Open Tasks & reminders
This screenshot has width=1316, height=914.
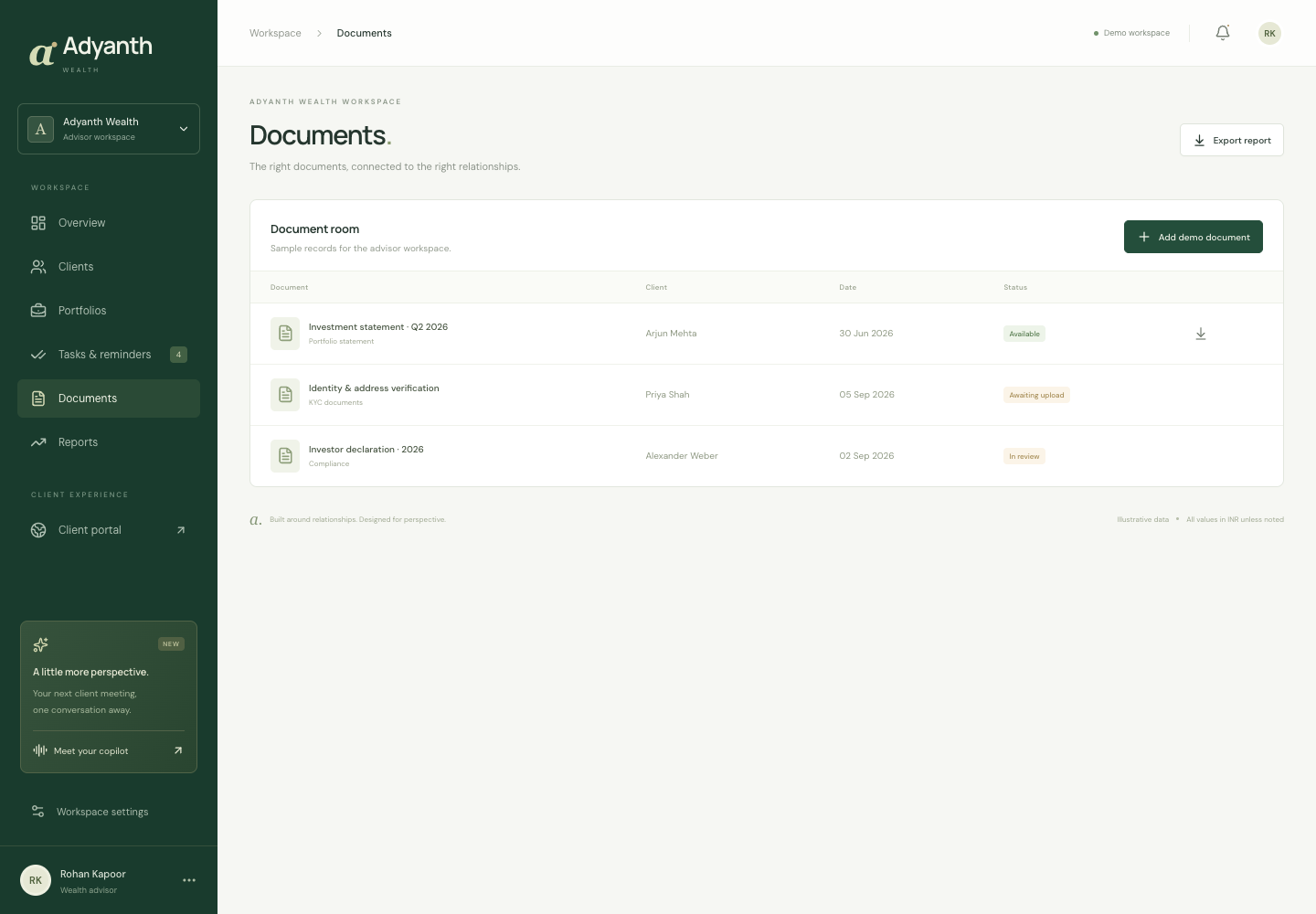pyautogui.click(x=109, y=355)
